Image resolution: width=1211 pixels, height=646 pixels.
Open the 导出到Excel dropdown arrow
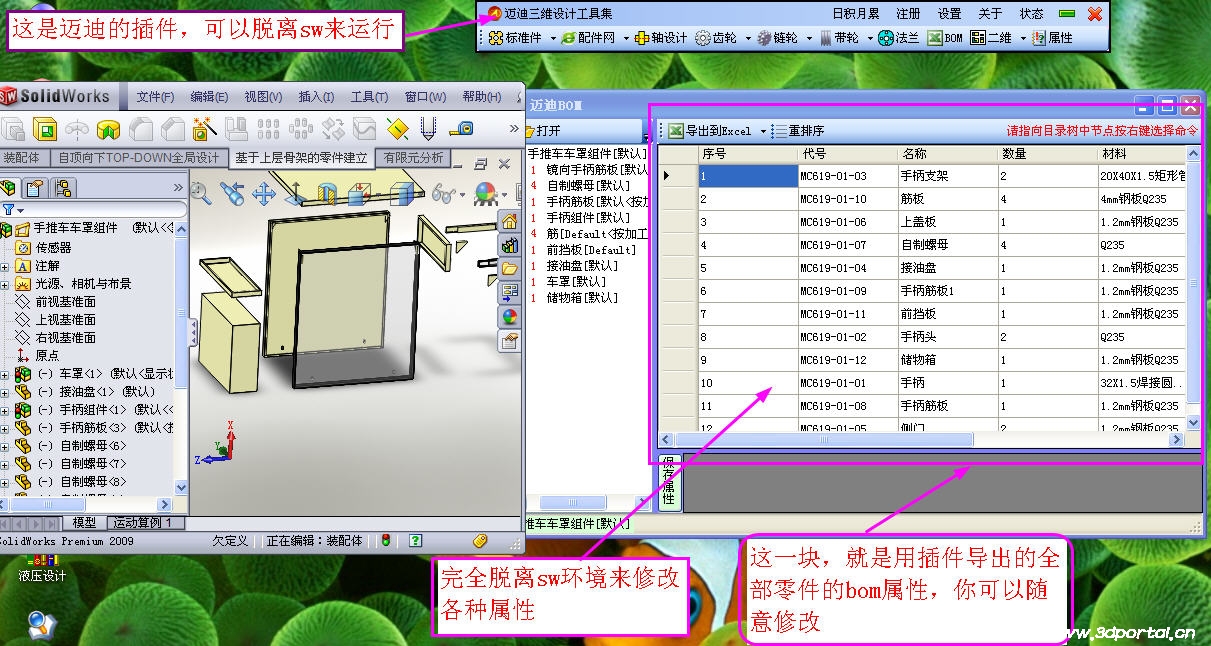[763, 131]
